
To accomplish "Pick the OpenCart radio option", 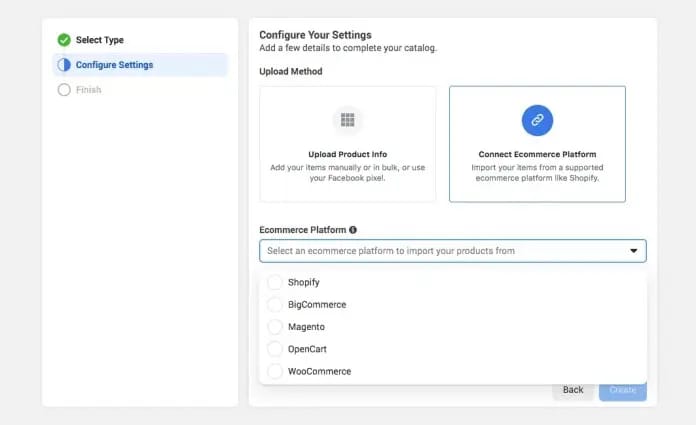I will (275, 349).
